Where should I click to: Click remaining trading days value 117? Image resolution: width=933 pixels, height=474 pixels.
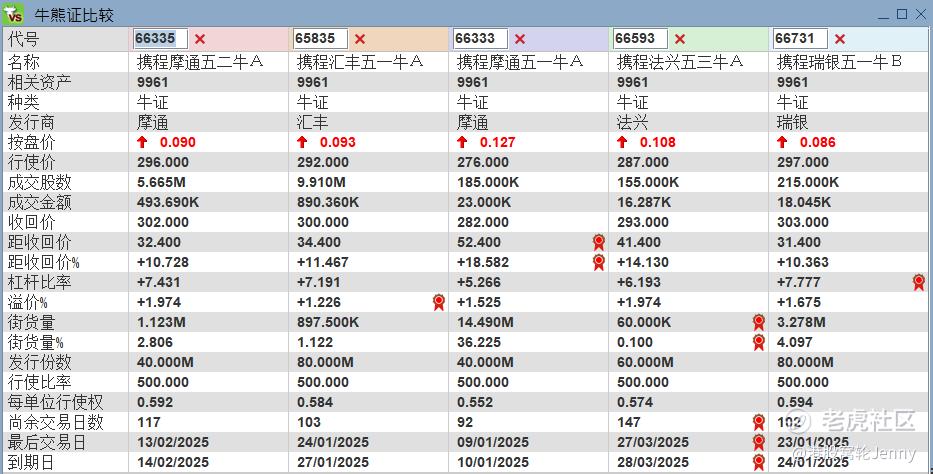pyautogui.click(x=149, y=422)
